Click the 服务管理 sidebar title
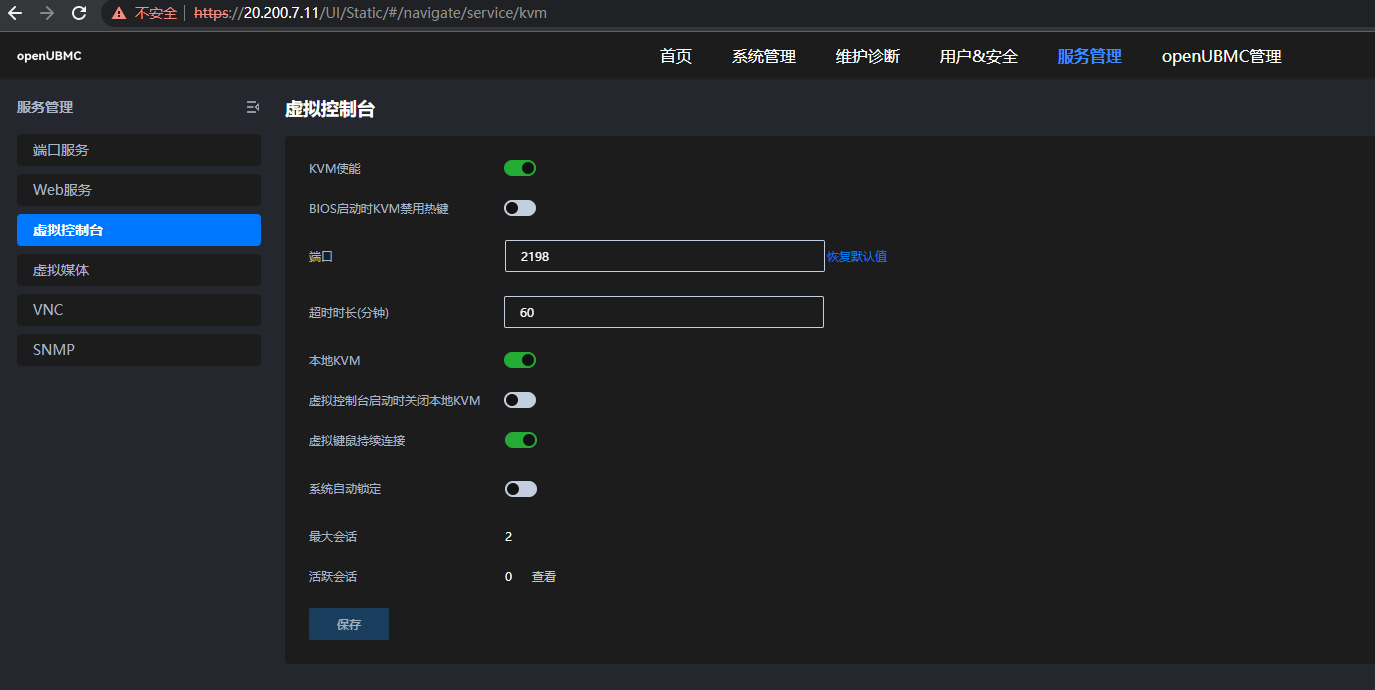The width and height of the screenshot is (1375, 690). (45, 107)
